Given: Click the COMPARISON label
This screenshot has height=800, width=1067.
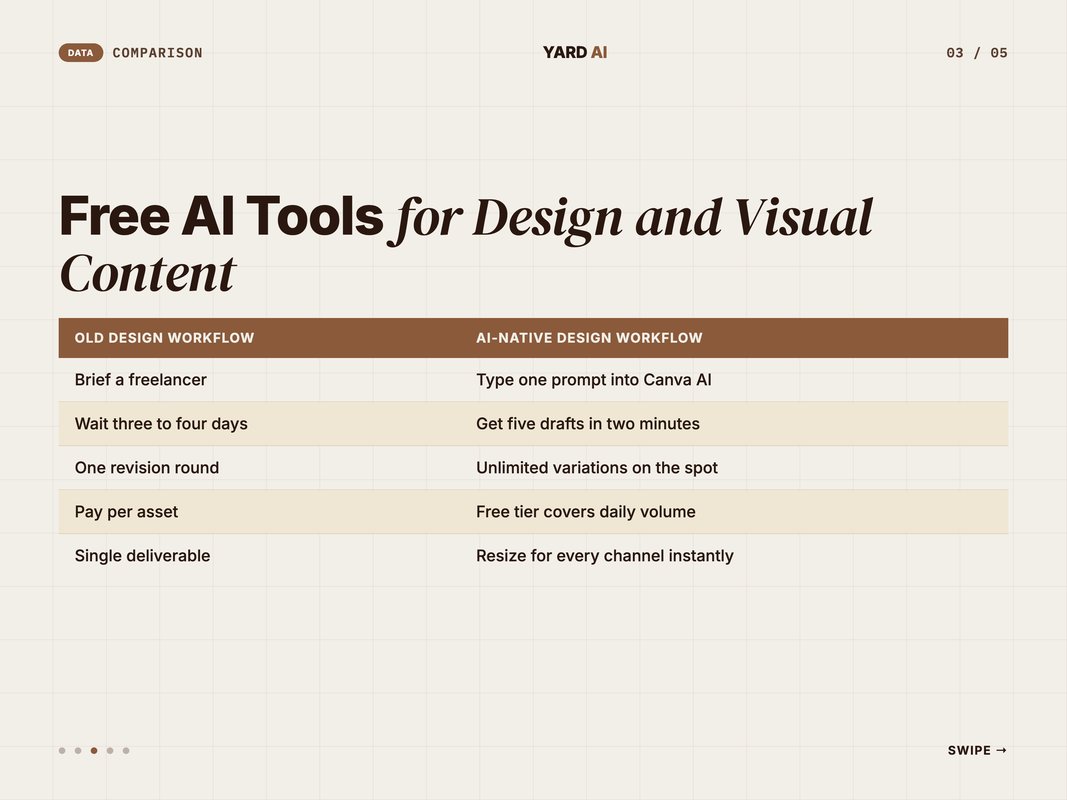Looking at the screenshot, I should pos(157,52).
